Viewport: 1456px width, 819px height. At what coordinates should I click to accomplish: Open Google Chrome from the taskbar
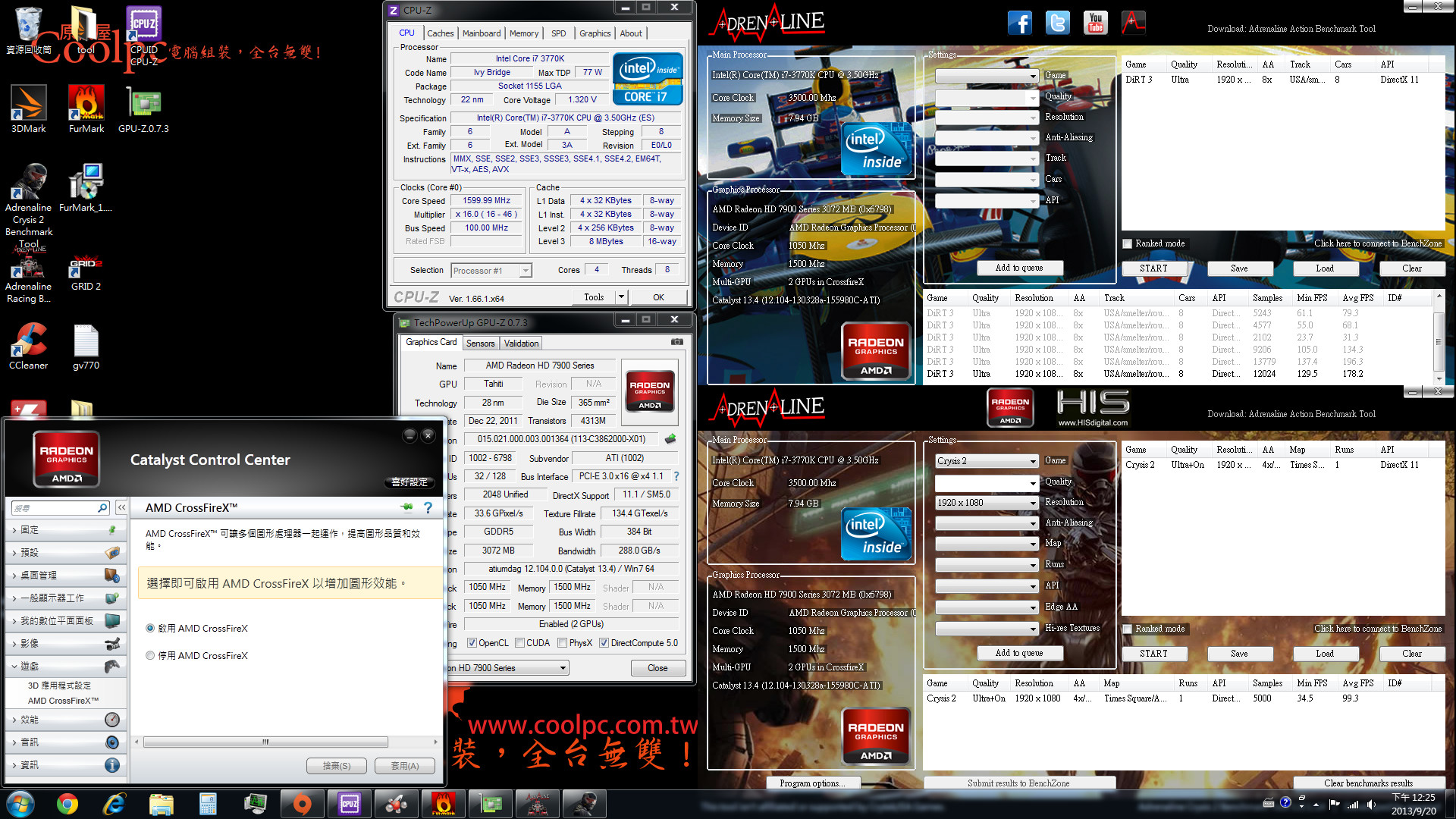67,804
